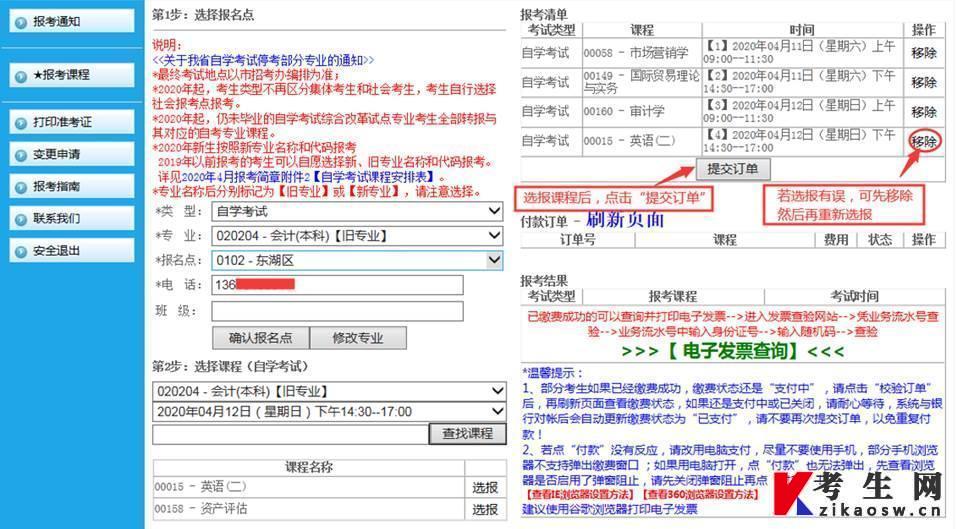Click the 刷新页面 link
Image resolution: width=956 pixels, height=529 pixels.
pyautogui.click(x=624, y=219)
